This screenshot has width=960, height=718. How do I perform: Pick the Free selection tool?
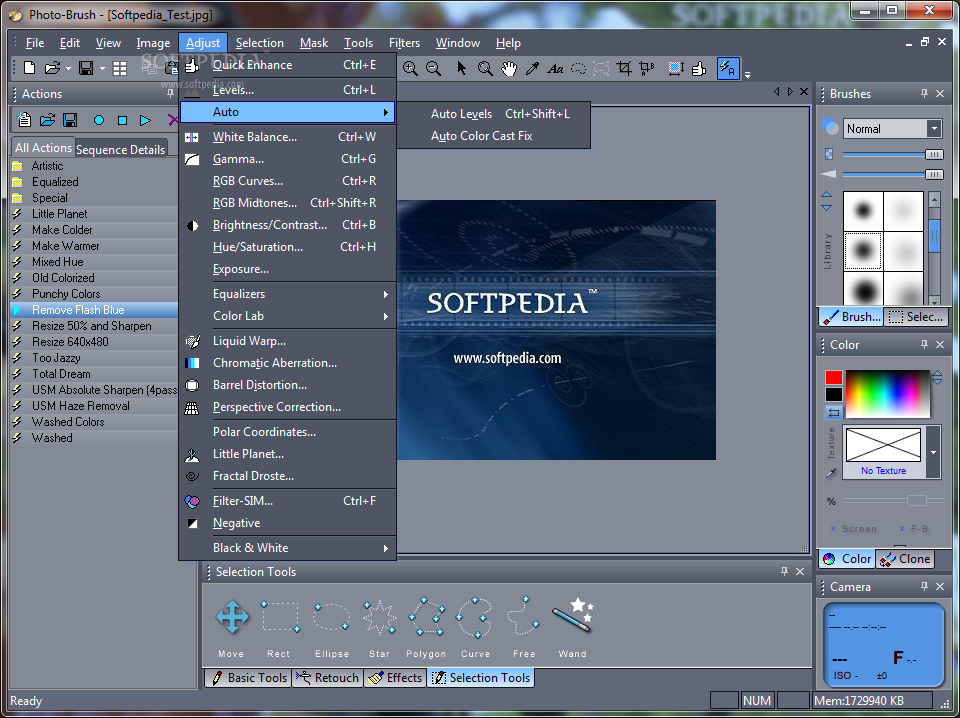point(523,617)
